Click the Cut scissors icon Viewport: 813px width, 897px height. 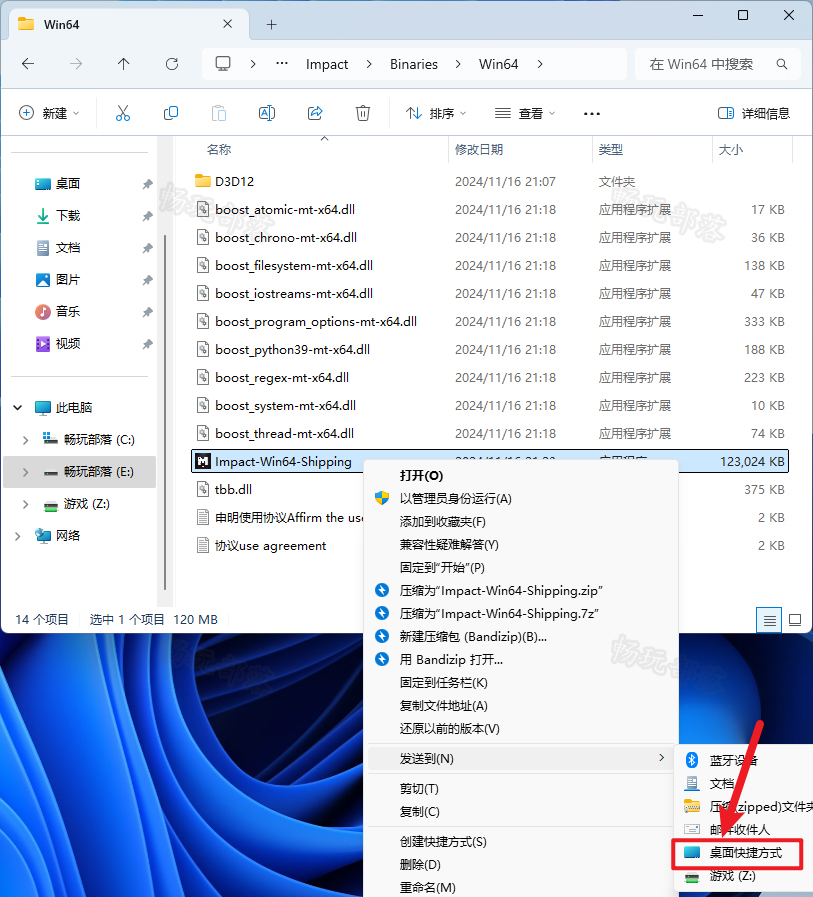click(x=122, y=113)
